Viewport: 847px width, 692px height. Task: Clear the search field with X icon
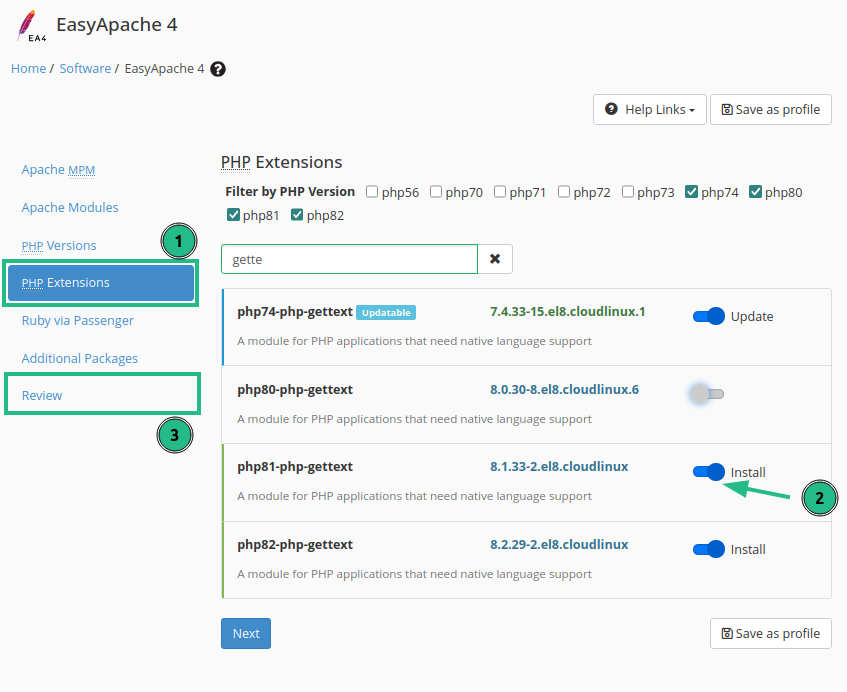(x=495, y=259)
